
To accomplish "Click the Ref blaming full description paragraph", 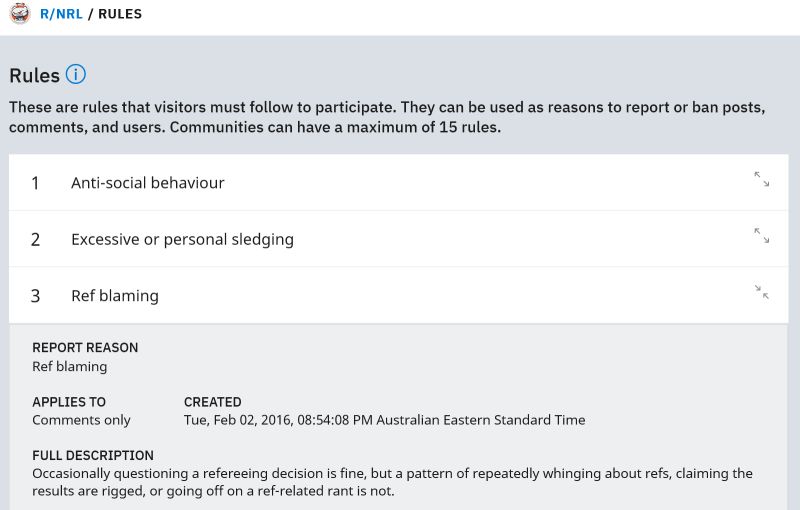I will [392, 482].
